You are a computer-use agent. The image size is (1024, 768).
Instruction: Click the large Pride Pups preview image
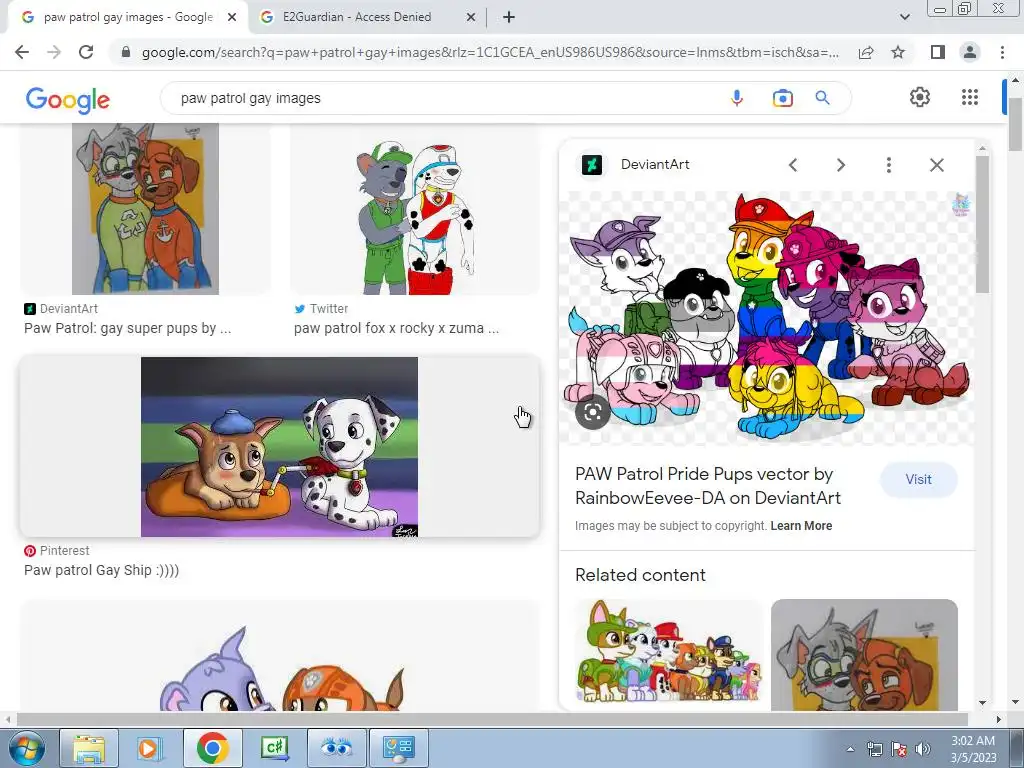point(767,318)
